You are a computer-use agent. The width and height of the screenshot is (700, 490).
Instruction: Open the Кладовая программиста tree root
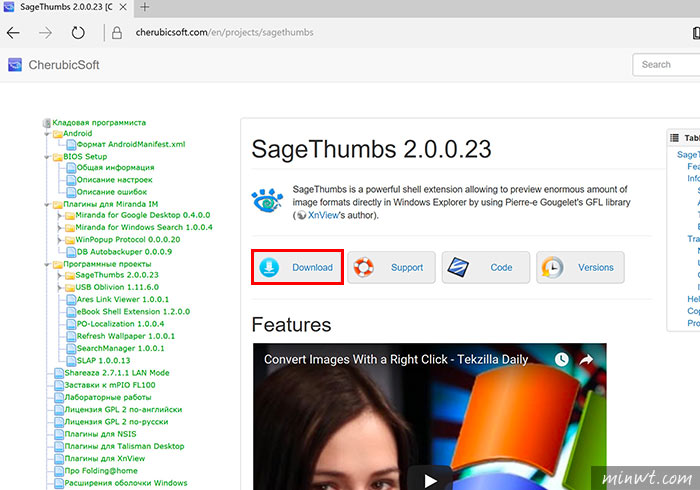coord(99,122)
